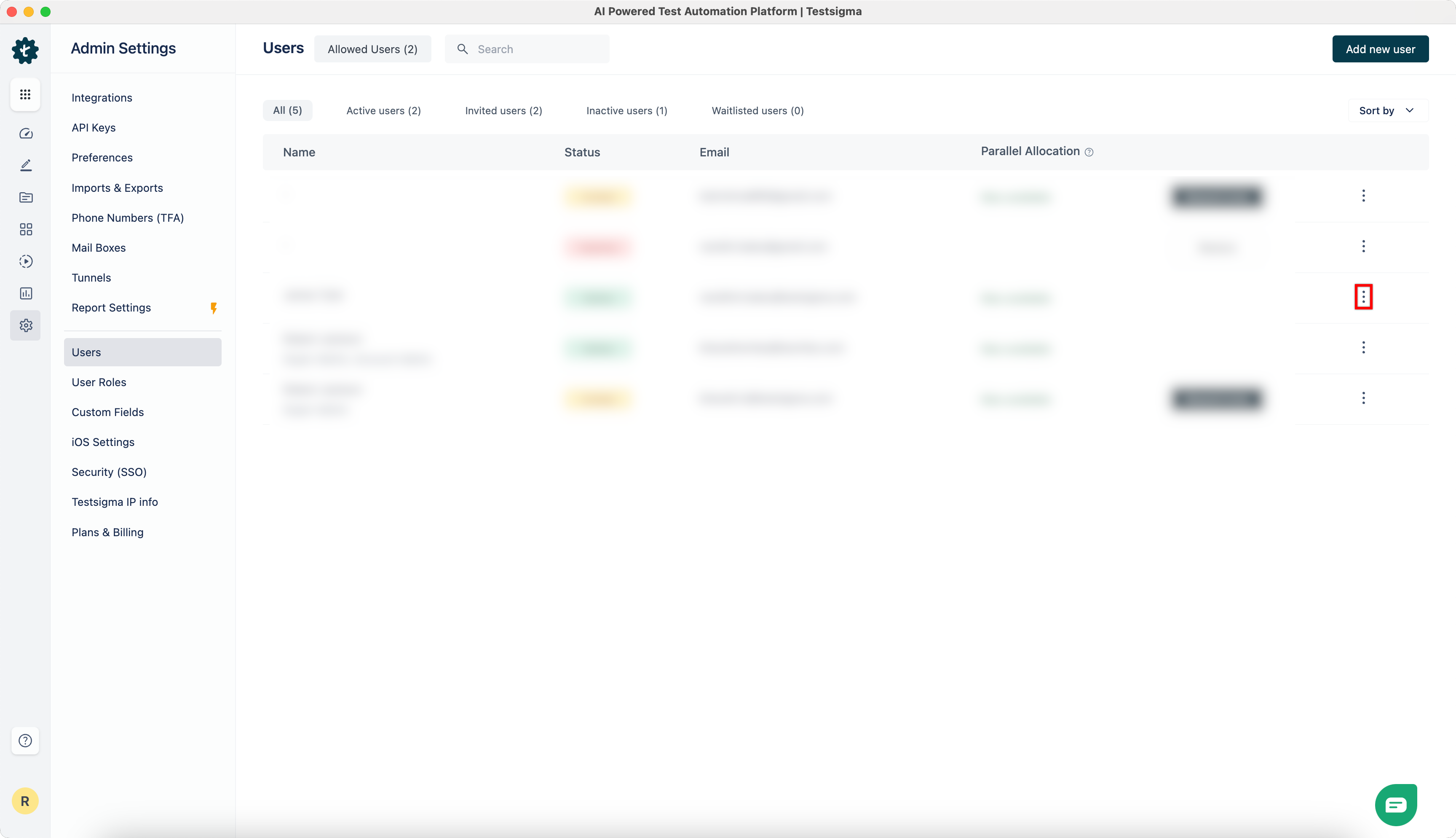Open the reports bar chart icon

pos(26,293)
